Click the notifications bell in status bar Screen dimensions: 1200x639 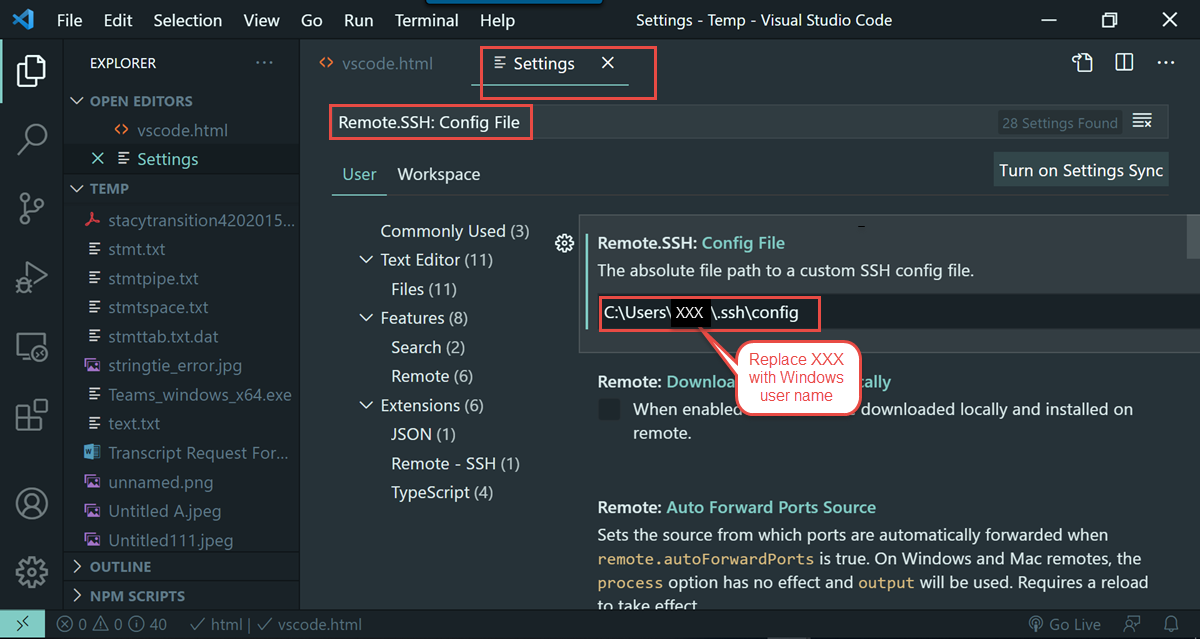tap(1171, 623)
